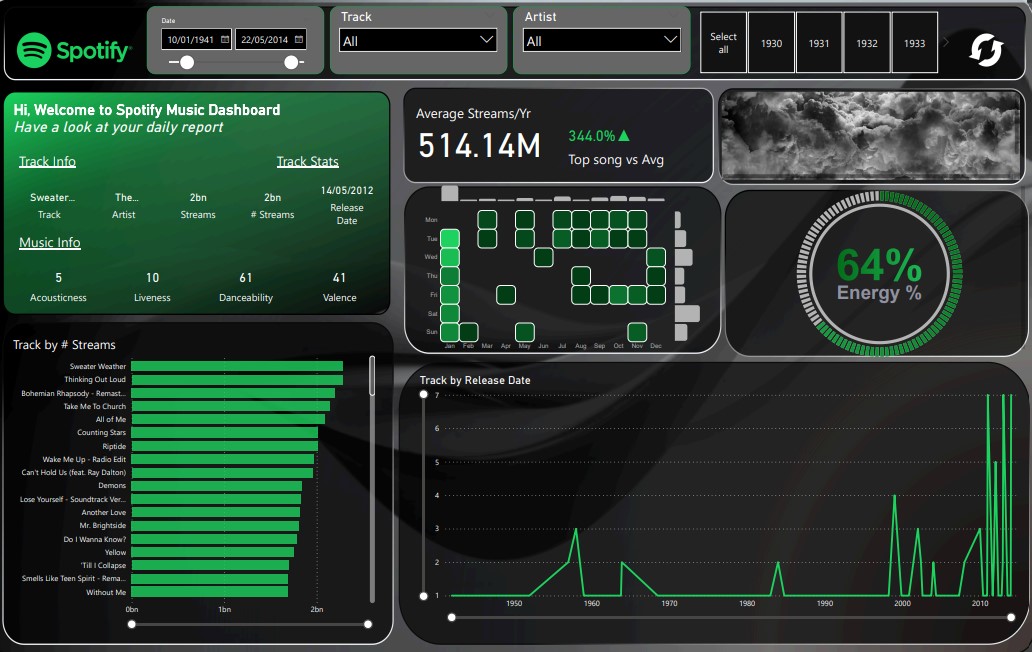Select the 514.14M average streams value
The height and width of the screenshot is (652, 1032).
click(x=479, y=145)
